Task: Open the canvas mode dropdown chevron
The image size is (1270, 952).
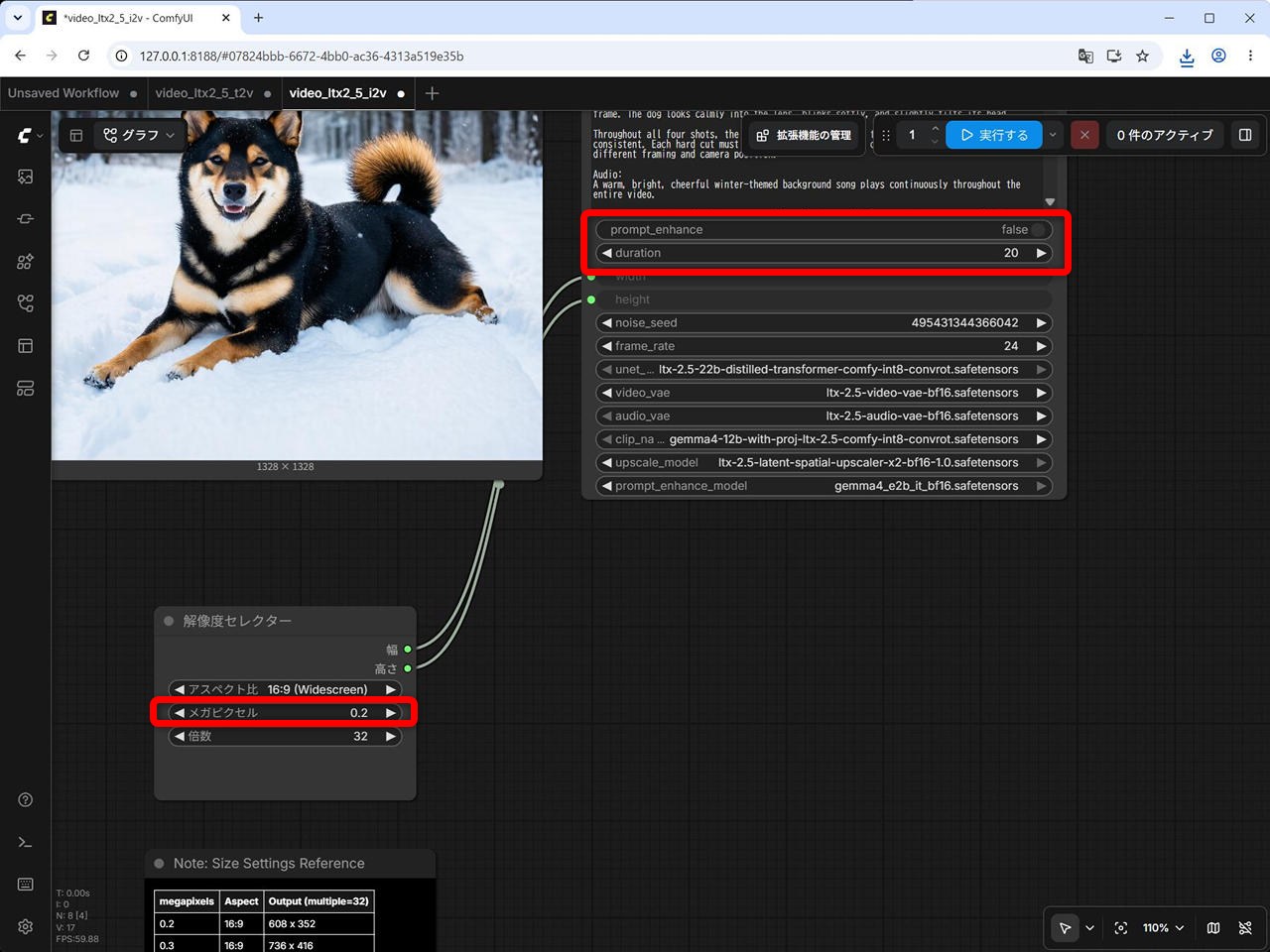Action: (1089, 928)
